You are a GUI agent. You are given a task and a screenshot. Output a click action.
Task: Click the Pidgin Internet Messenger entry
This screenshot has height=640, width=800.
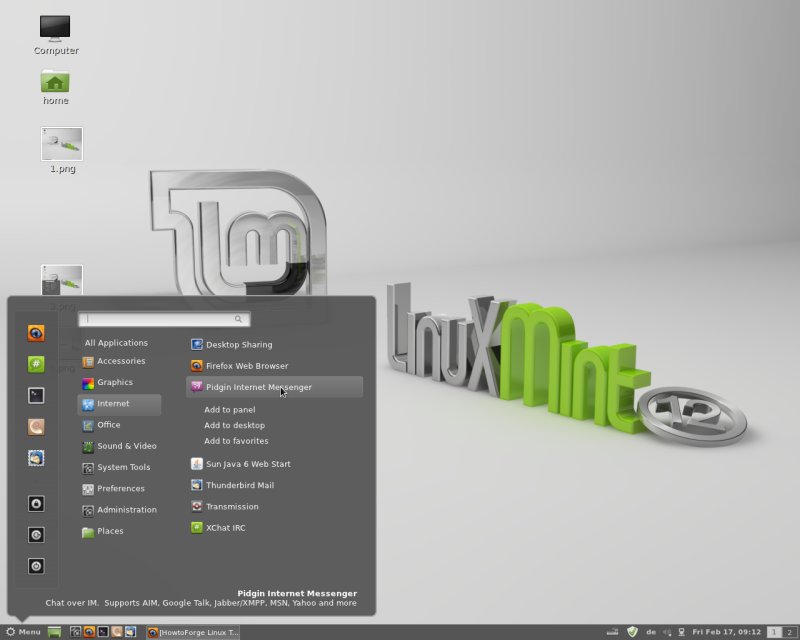[x=274, y=387]
